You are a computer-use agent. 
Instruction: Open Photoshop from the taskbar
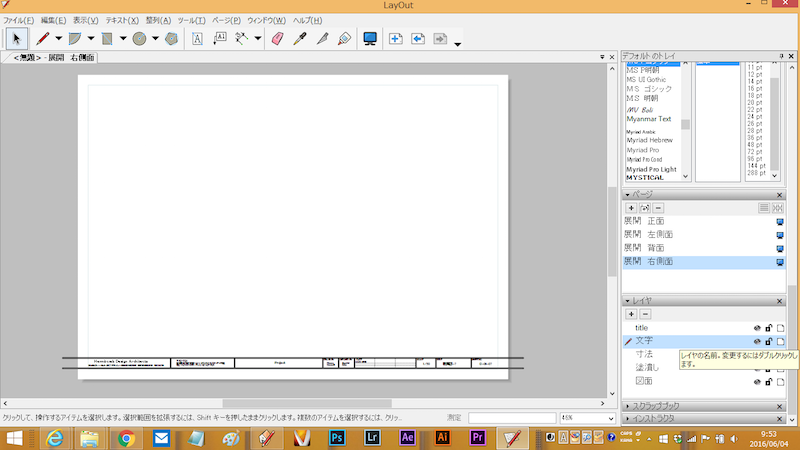coord(337,438)
